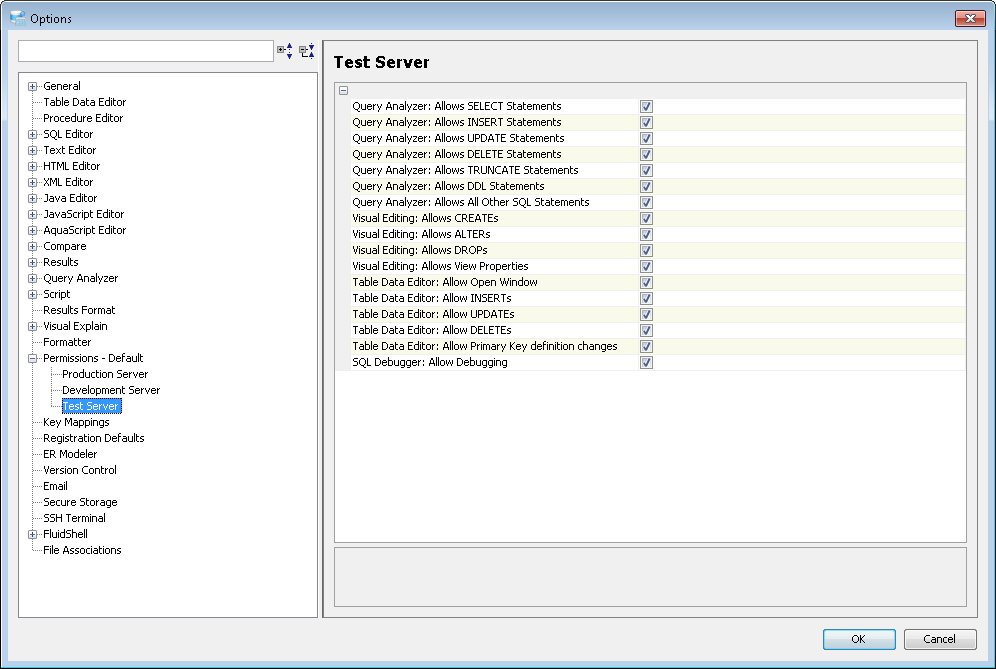Expand the JavaScript Editor tree node
The width and height of the screenshot is (996, 669).
[32, 215]
